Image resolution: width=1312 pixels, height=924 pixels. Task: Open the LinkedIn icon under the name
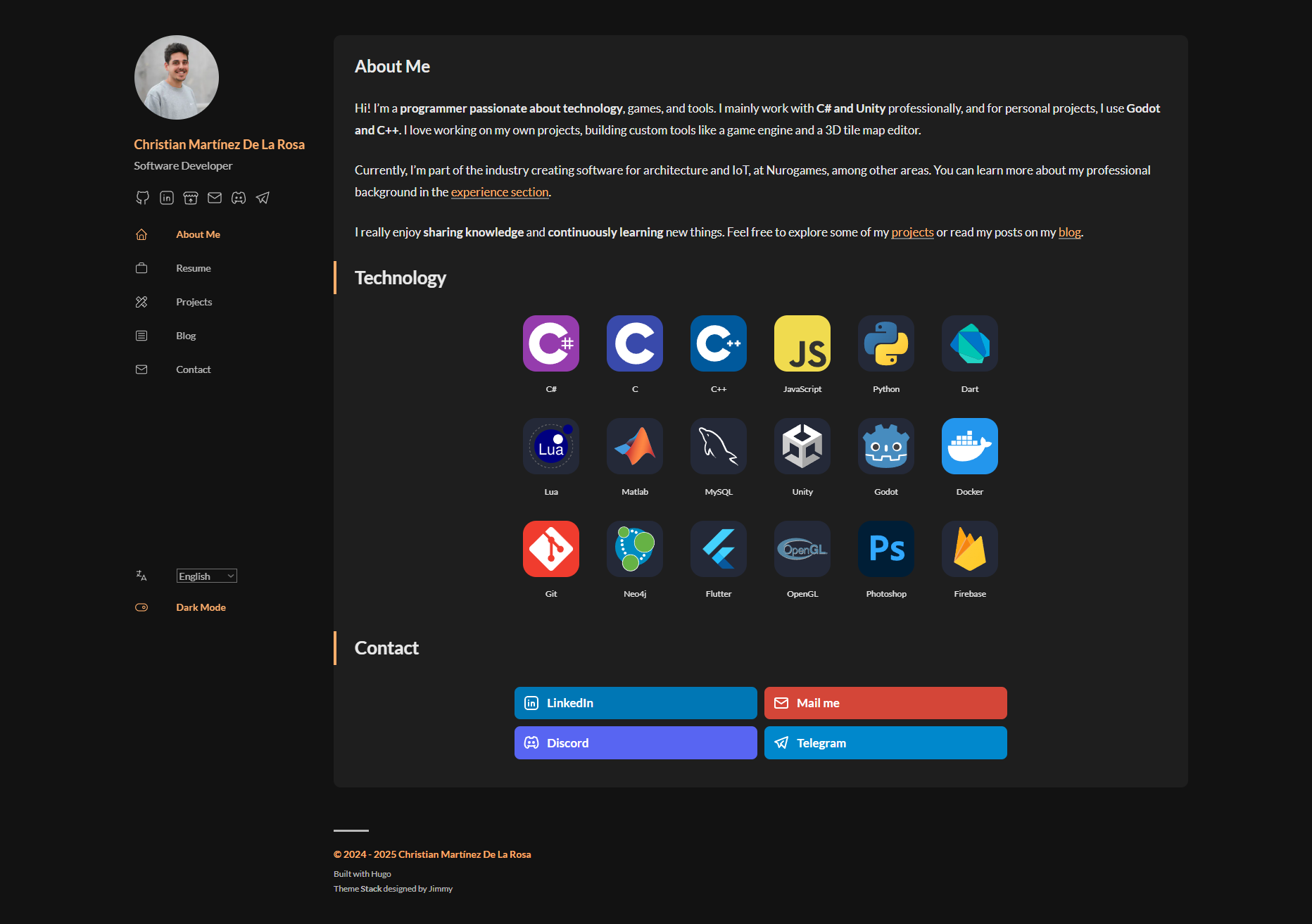pyautogui.click(x=167, y=198)
